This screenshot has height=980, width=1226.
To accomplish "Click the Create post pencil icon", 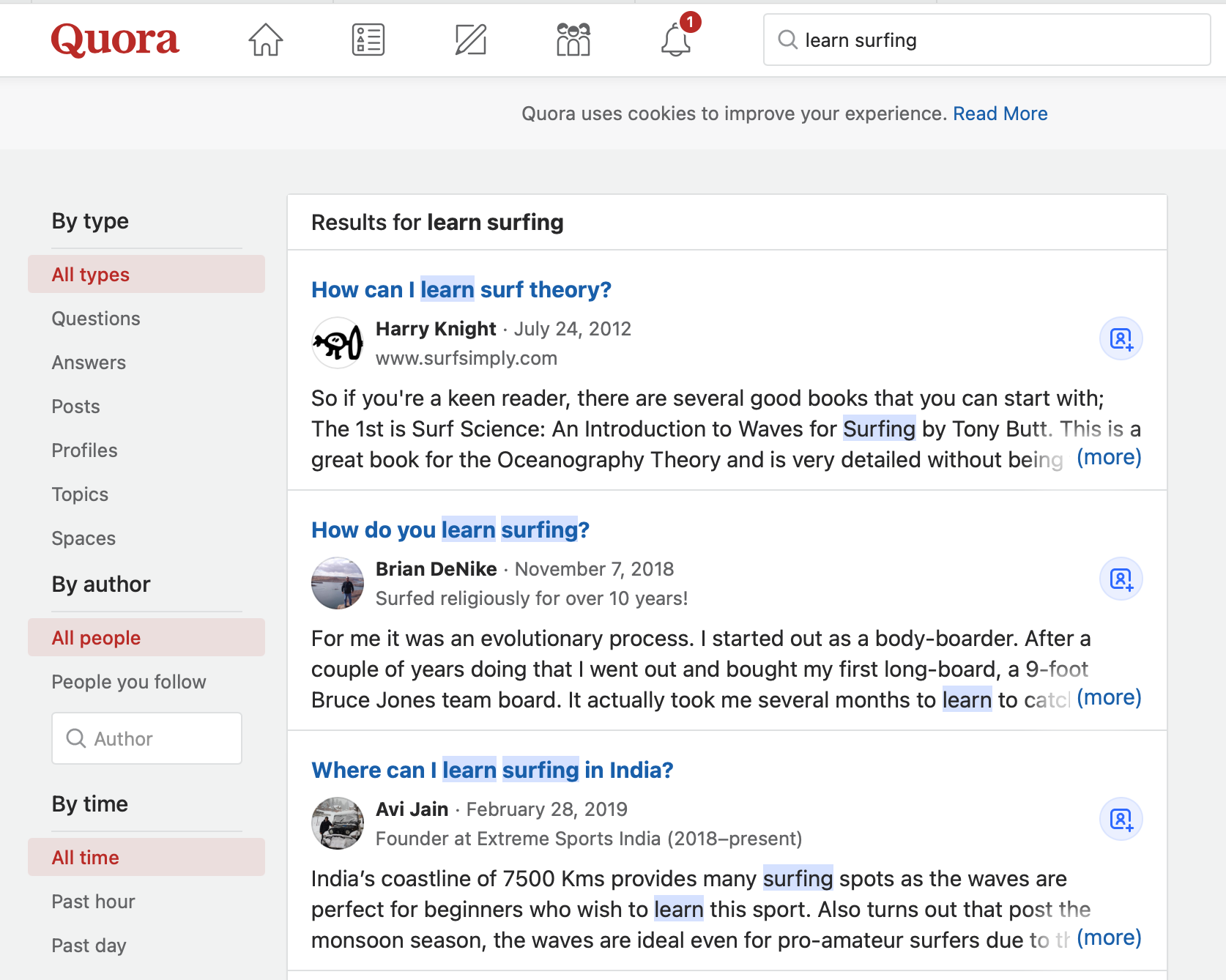I will [x=470, y=40].
